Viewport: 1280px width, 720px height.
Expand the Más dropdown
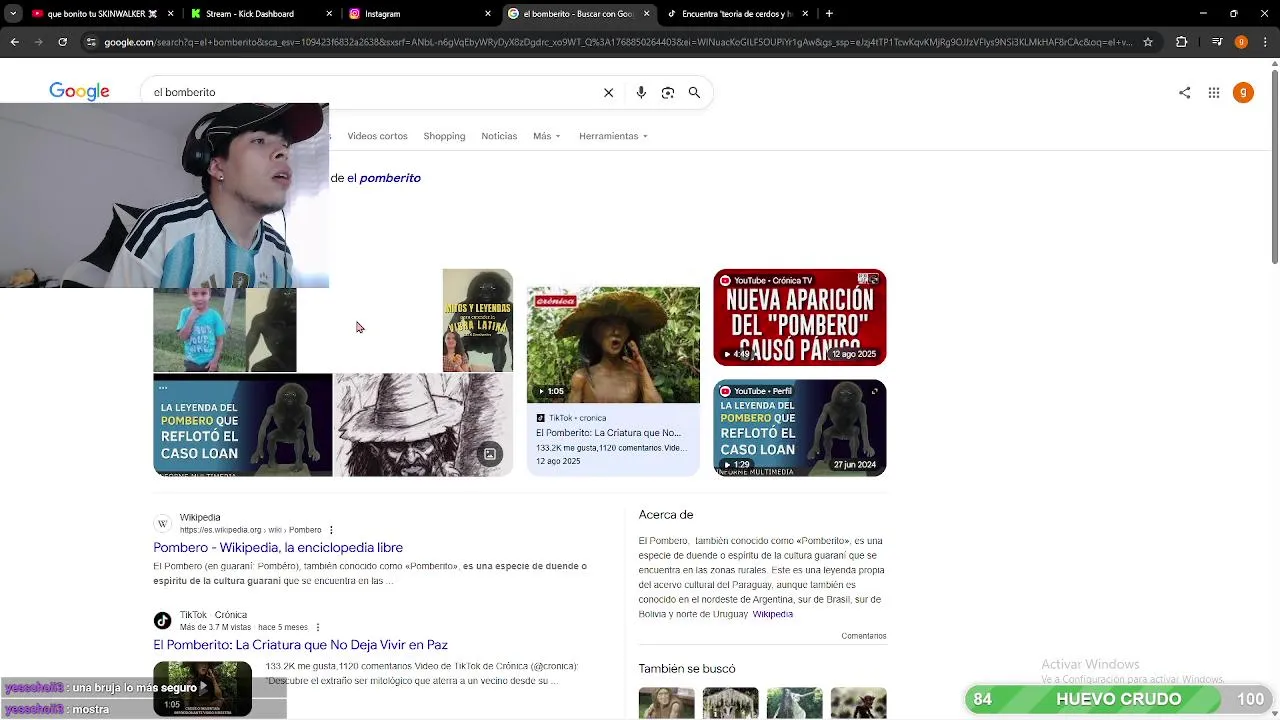click(547, 136)
